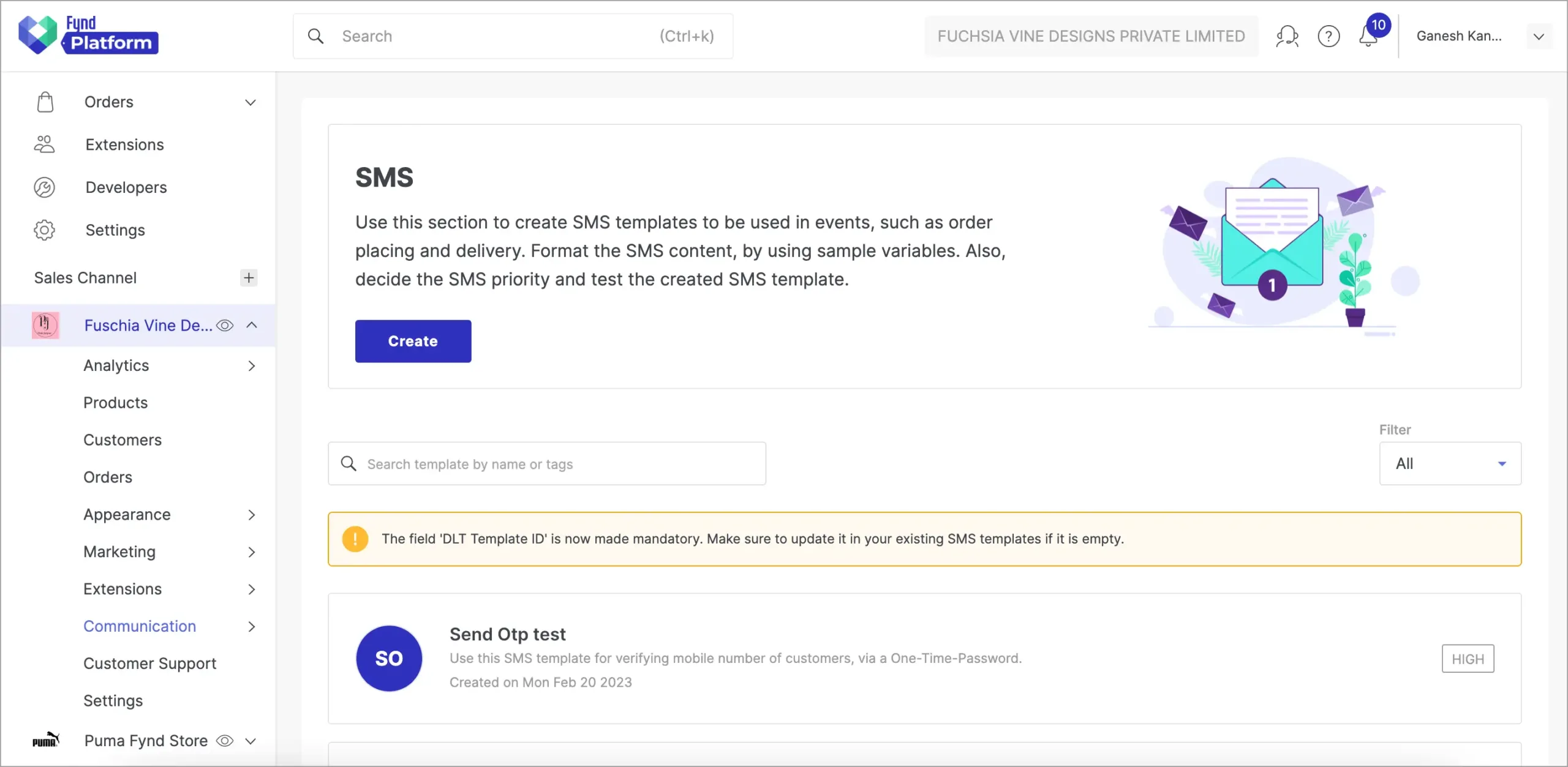Switch to the Communication section

[140, 626]
